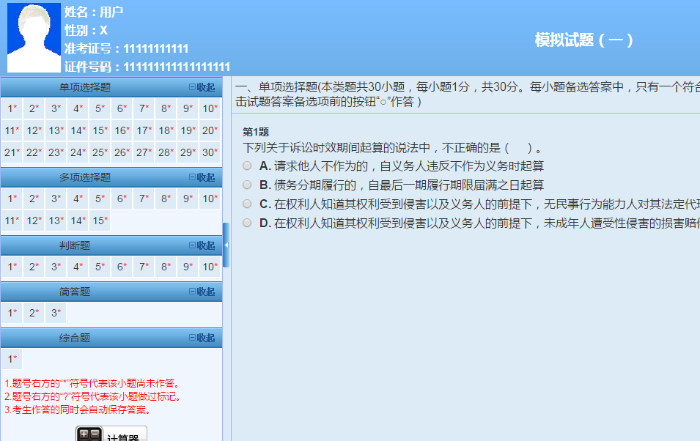Click the user avatar photo
Screen dimensions: 700x441
pos(34,37)
